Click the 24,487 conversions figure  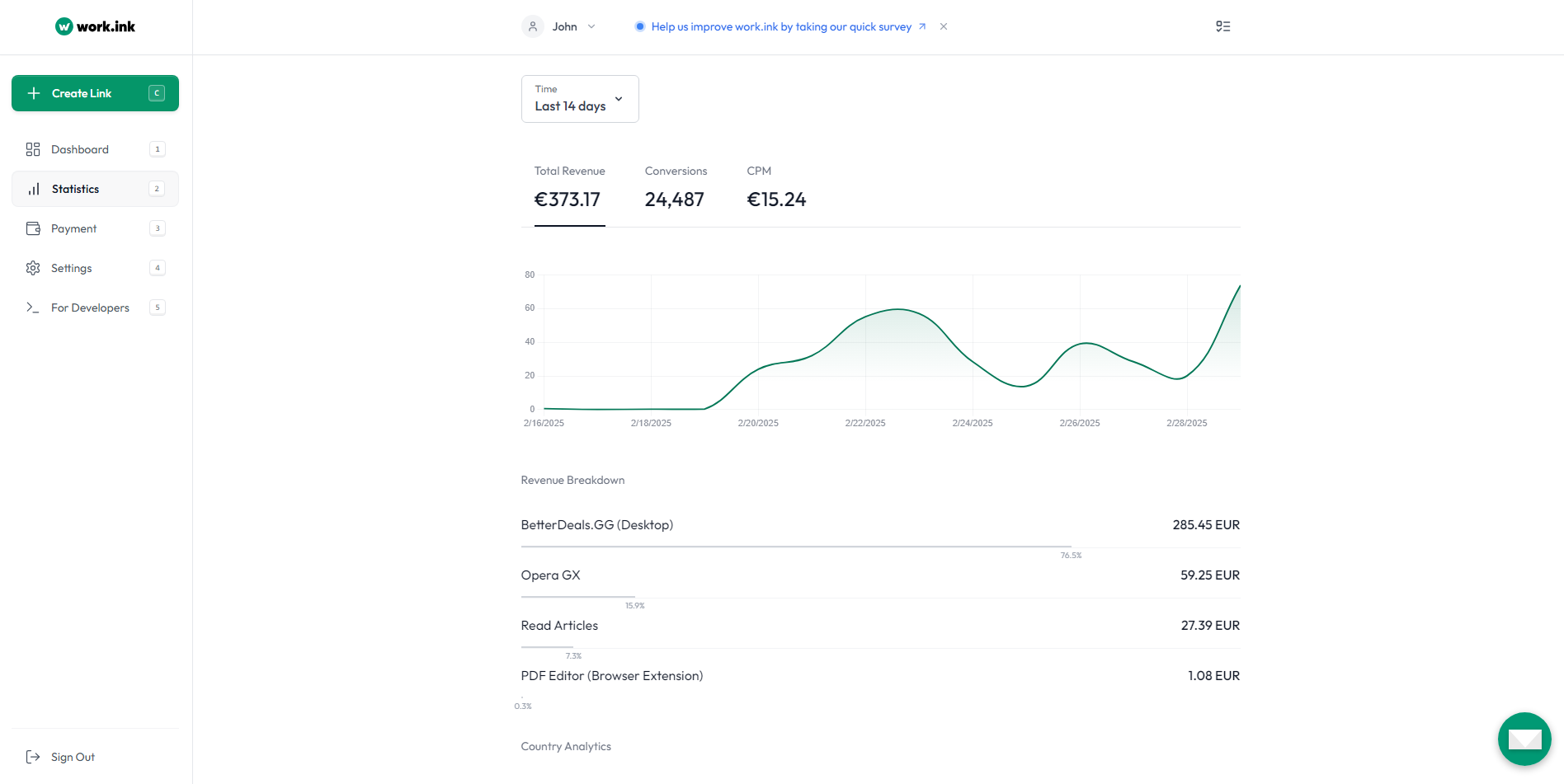coord(675,200)
